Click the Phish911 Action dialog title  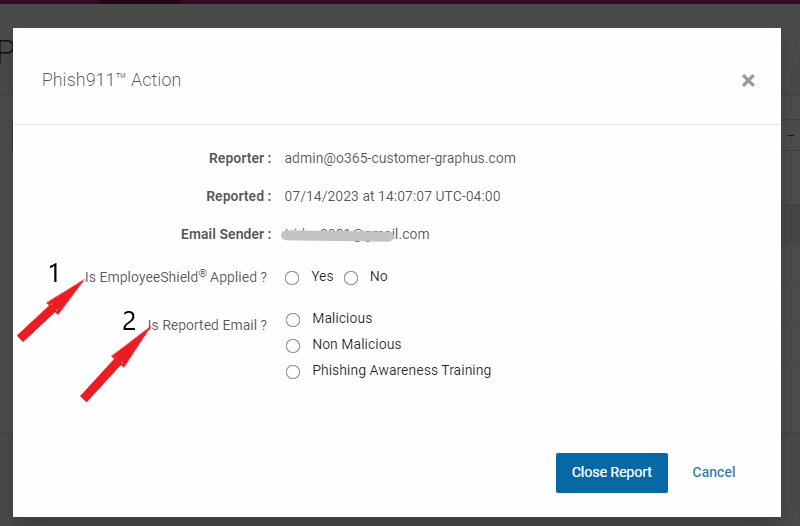point(111,80)
